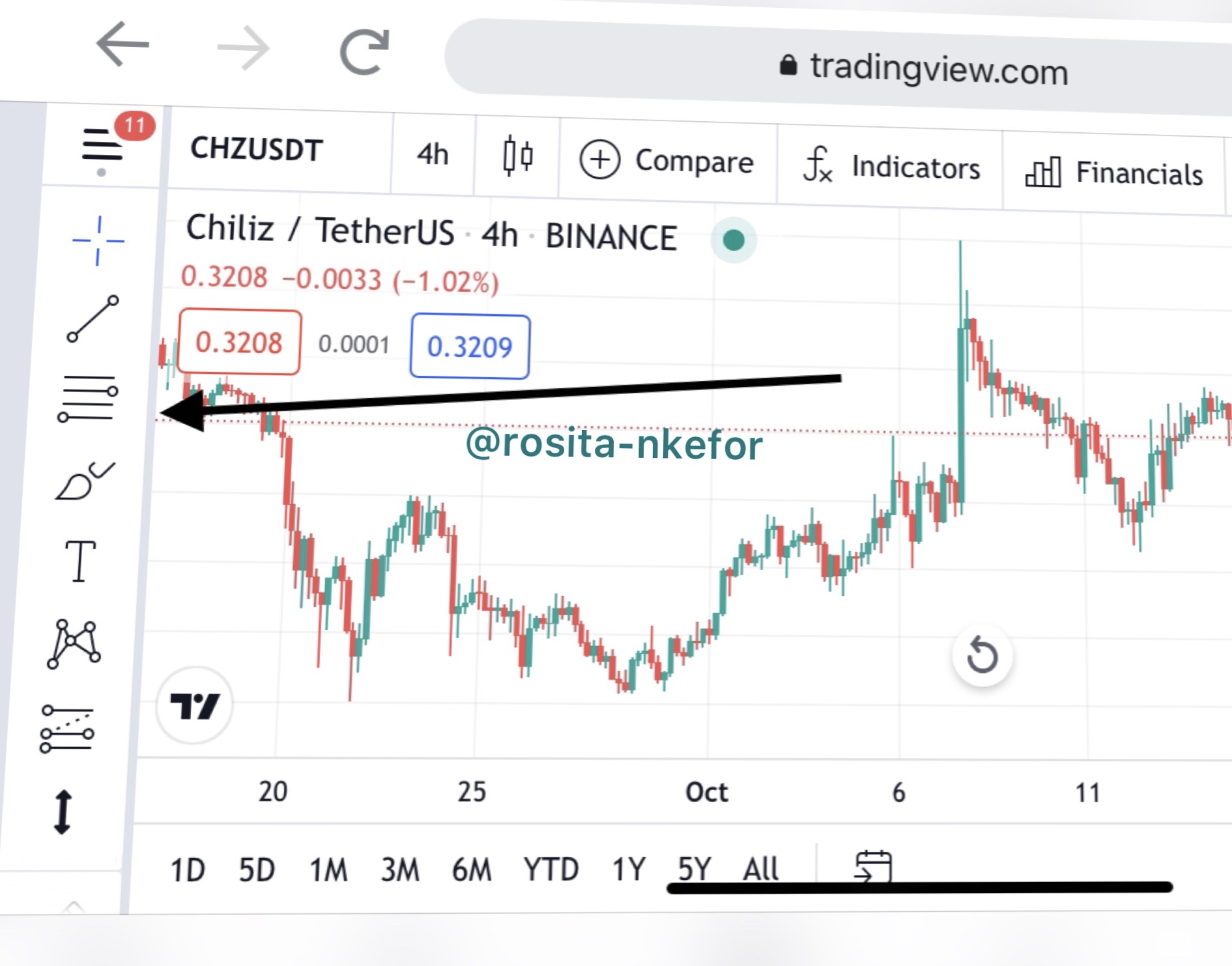The image size is (1232, 966).
Task: Open the forecasting and measurement tools
Action: click(x=67, y=729)
